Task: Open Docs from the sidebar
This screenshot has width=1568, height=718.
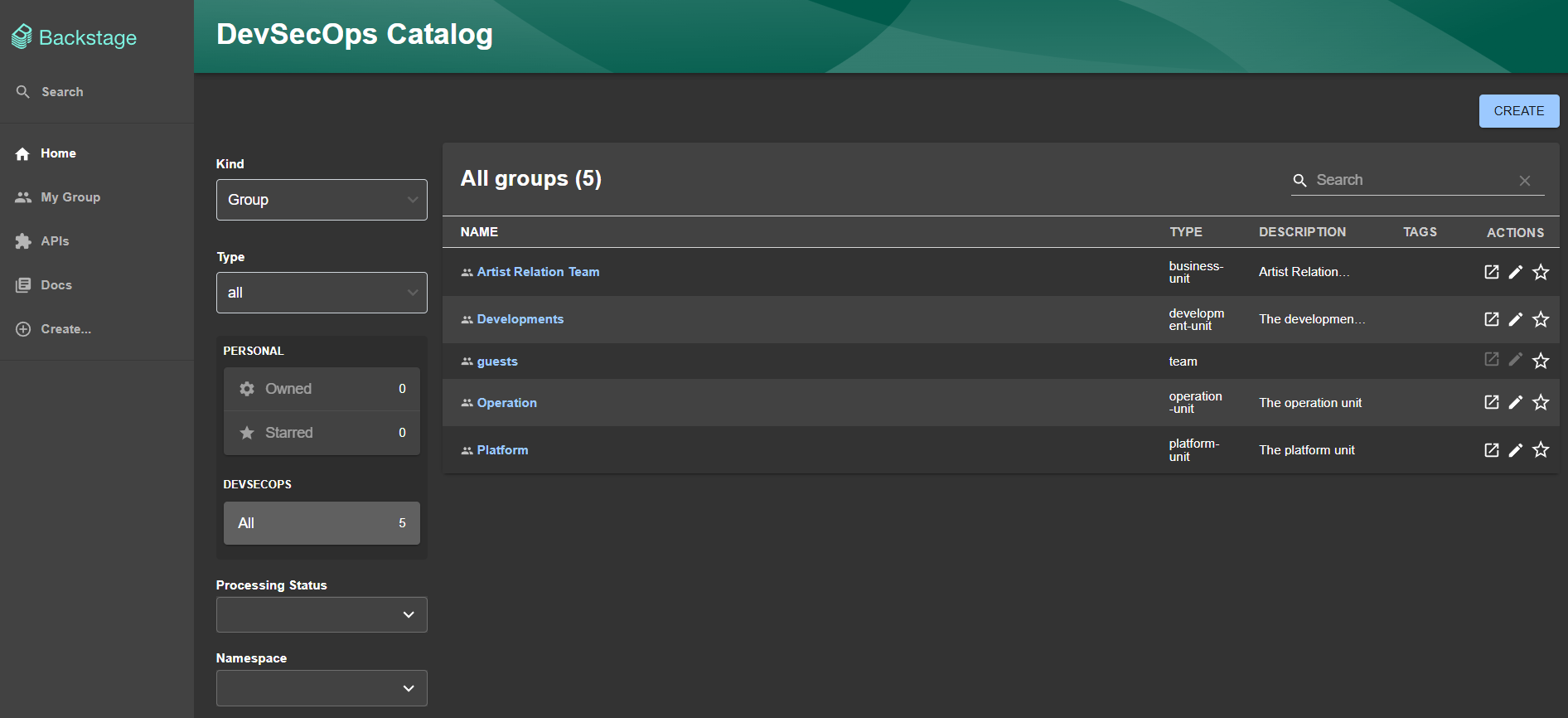Action: coord(56,285)
